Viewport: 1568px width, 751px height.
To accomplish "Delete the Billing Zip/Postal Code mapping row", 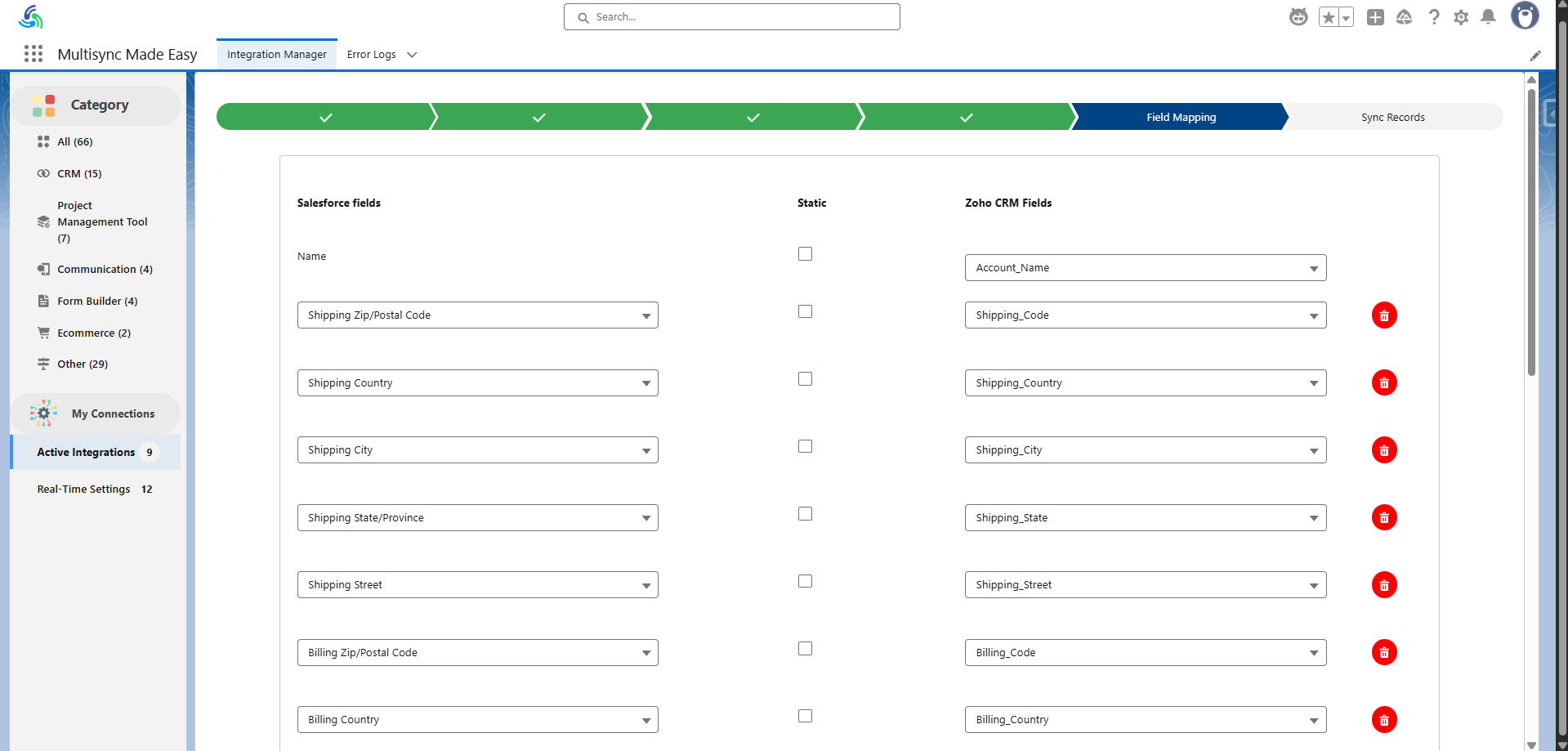I will (1384, 652).
